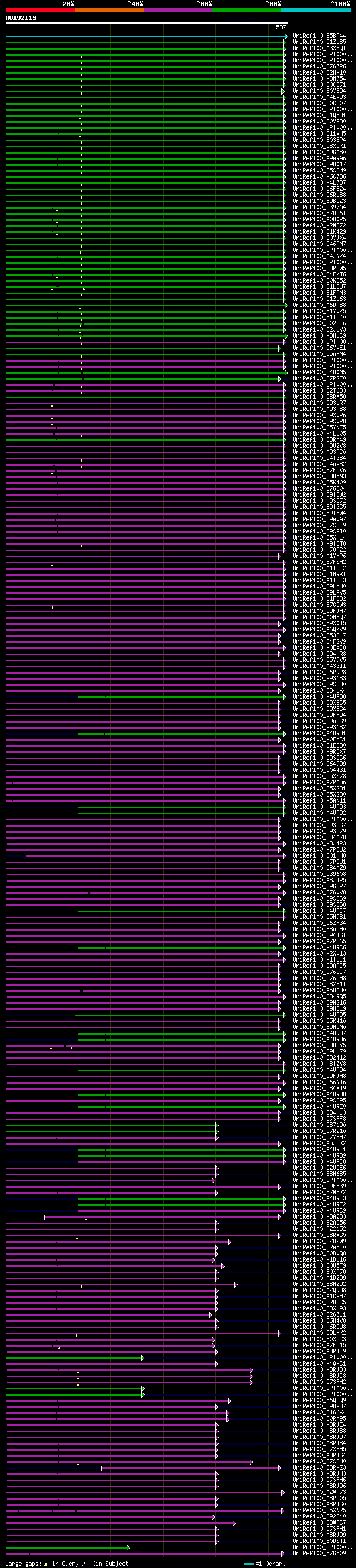Screen dimensions: 356x1568
Task: Open UniRef100_B0VBD4 entry
Action: [x=319, y=91]
